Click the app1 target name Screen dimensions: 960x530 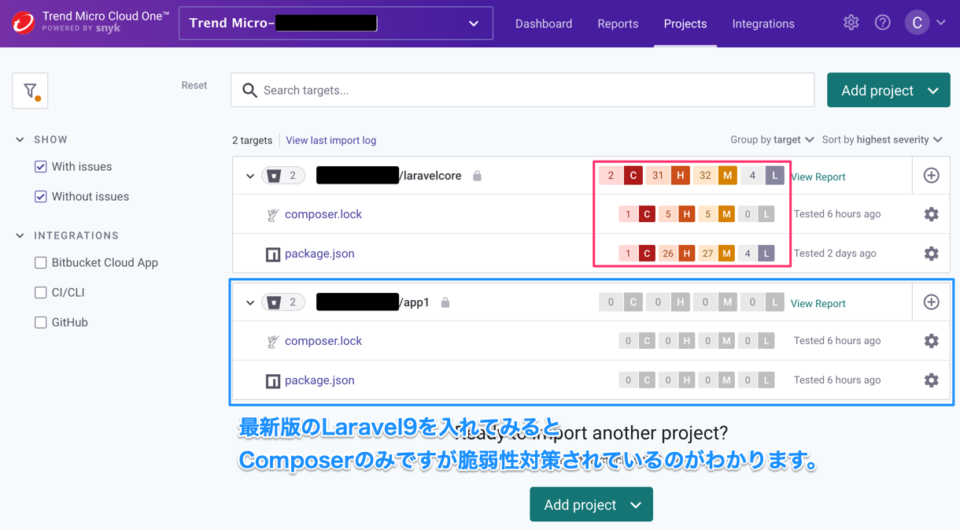373,302
